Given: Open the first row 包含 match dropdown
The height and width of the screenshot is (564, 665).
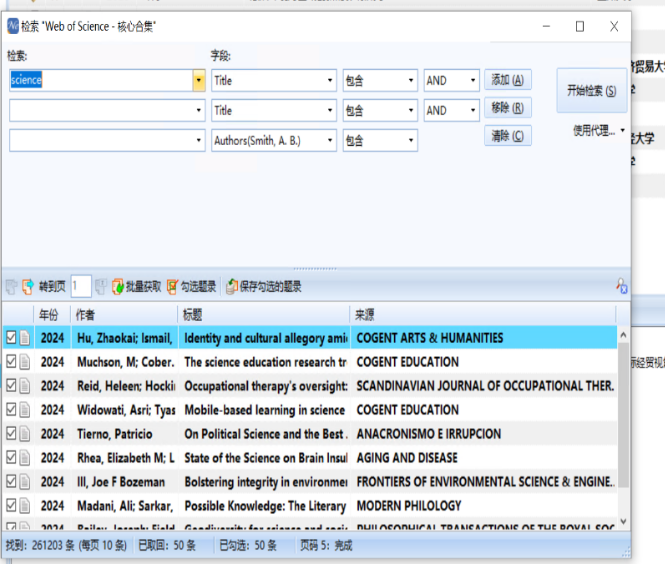Looking at the screenshot, I should point(411,81).
